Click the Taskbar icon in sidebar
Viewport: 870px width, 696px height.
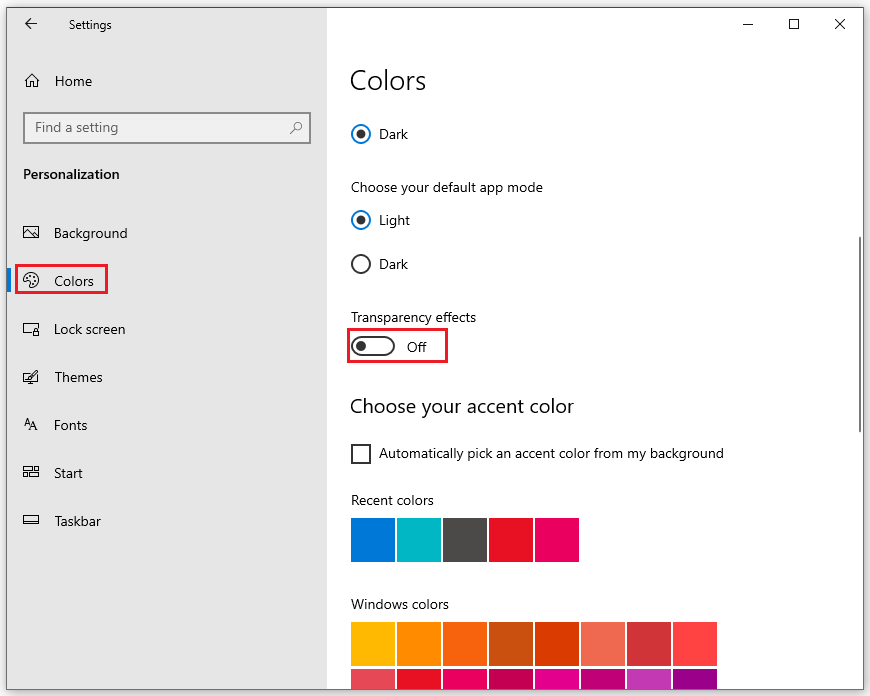[31, 520]
